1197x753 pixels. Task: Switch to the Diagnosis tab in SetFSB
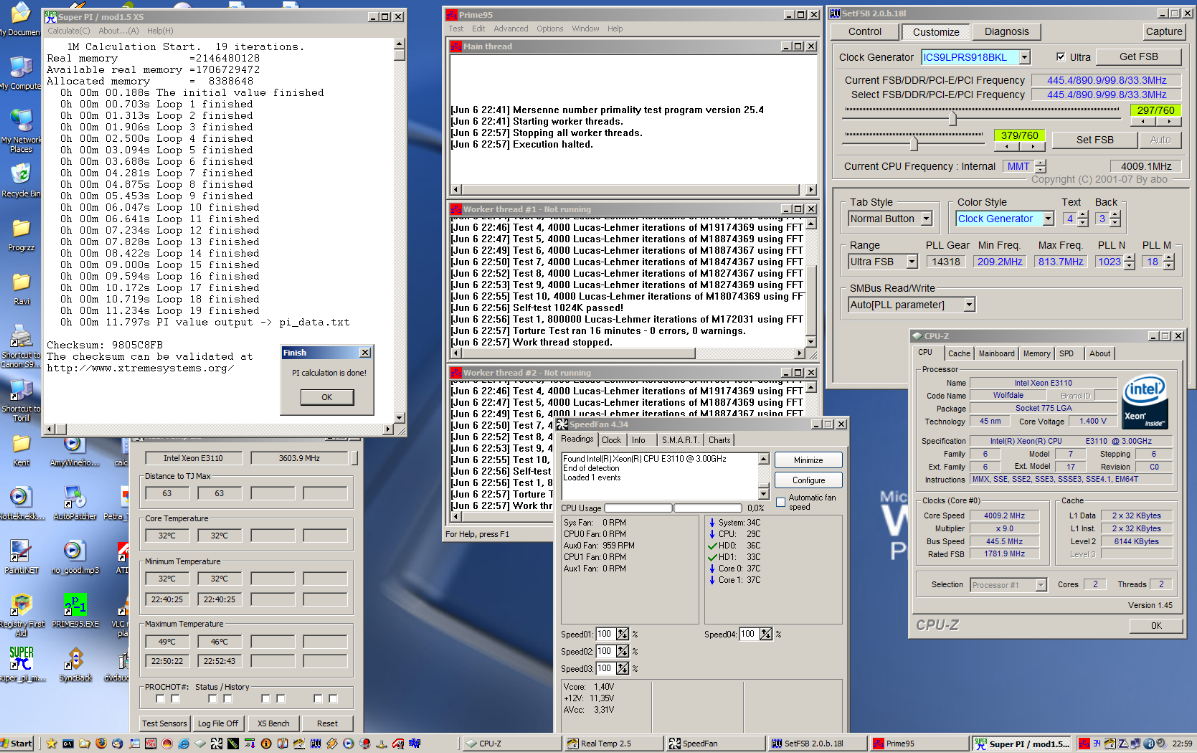(x=1006, y=31)
